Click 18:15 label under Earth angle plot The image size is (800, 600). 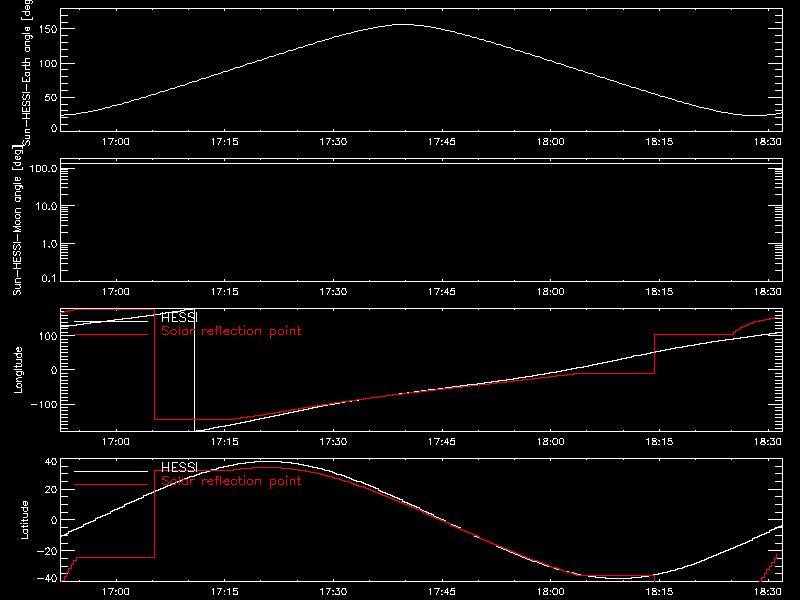[x=659, y=141]
